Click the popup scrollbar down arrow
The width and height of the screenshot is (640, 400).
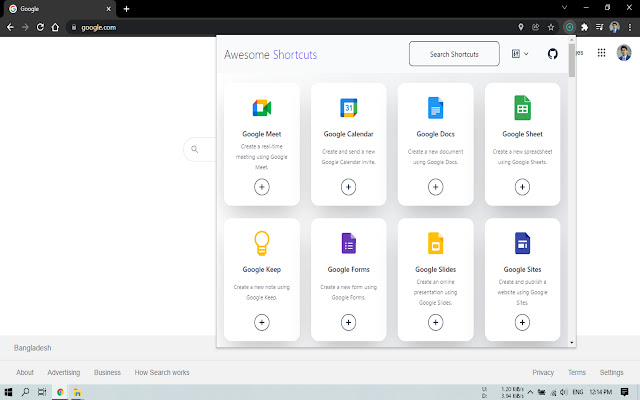click(572, 342)
